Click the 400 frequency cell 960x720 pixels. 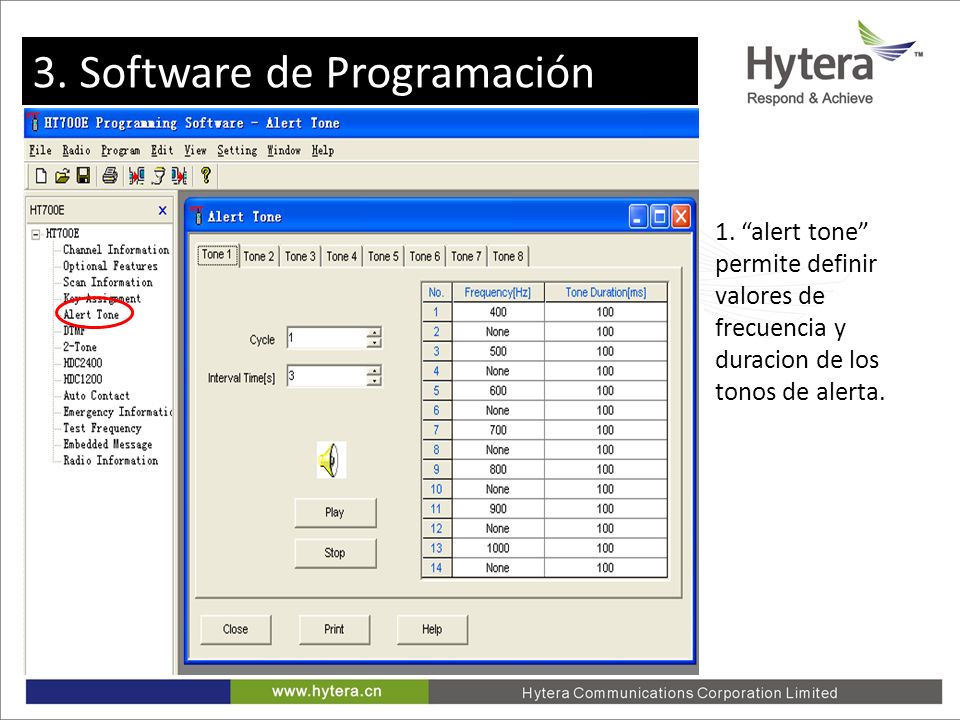click(498, 312)
